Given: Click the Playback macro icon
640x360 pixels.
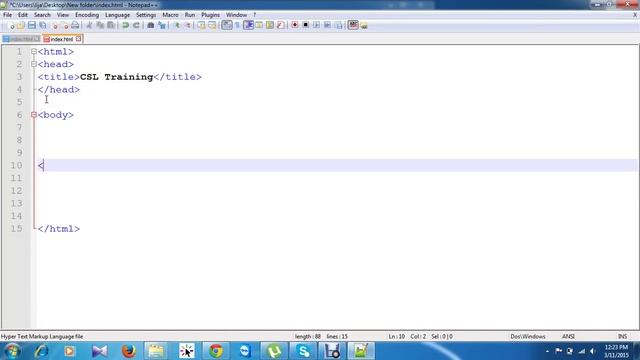Looking at the screenshot, I should [316, 25].
